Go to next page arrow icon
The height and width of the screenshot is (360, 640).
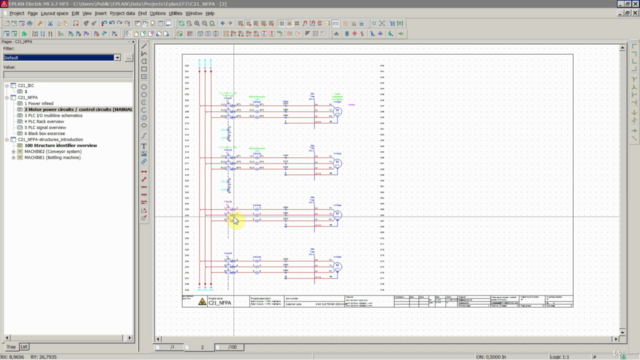coord(230,24)
